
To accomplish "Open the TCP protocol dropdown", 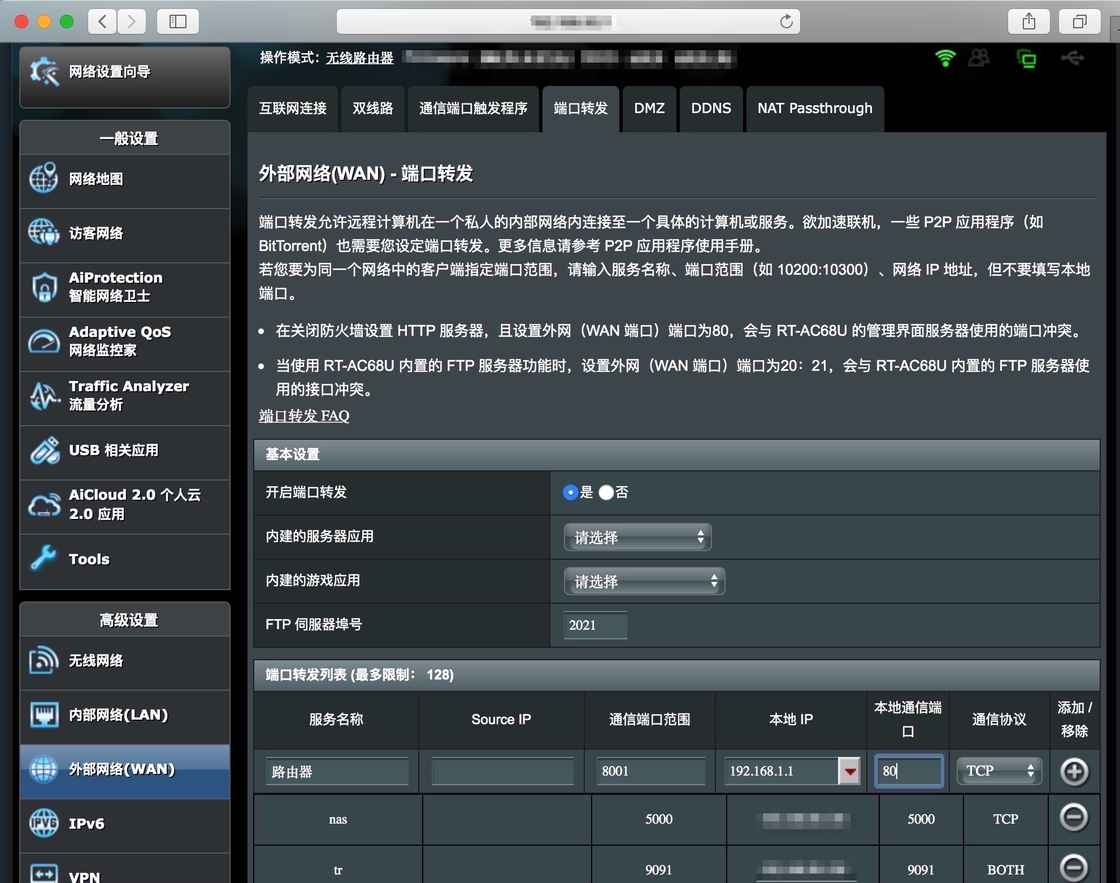I will (x=999, y=771).
